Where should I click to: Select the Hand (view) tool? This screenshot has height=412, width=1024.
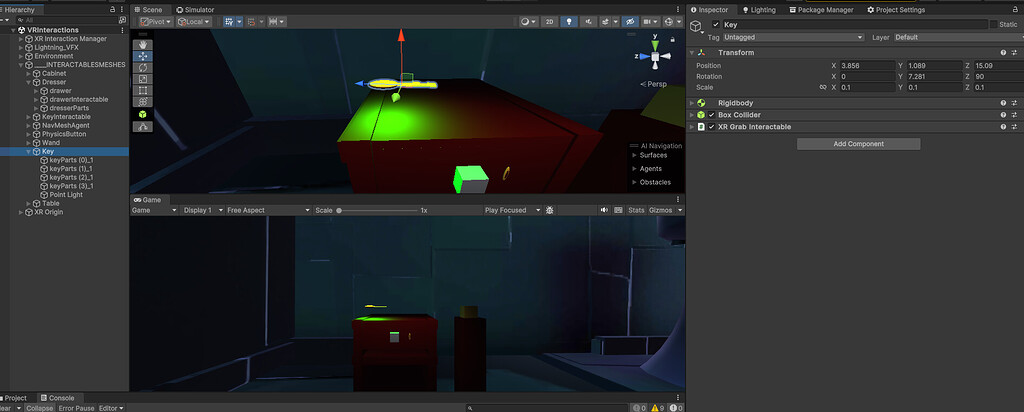[143, 44]
